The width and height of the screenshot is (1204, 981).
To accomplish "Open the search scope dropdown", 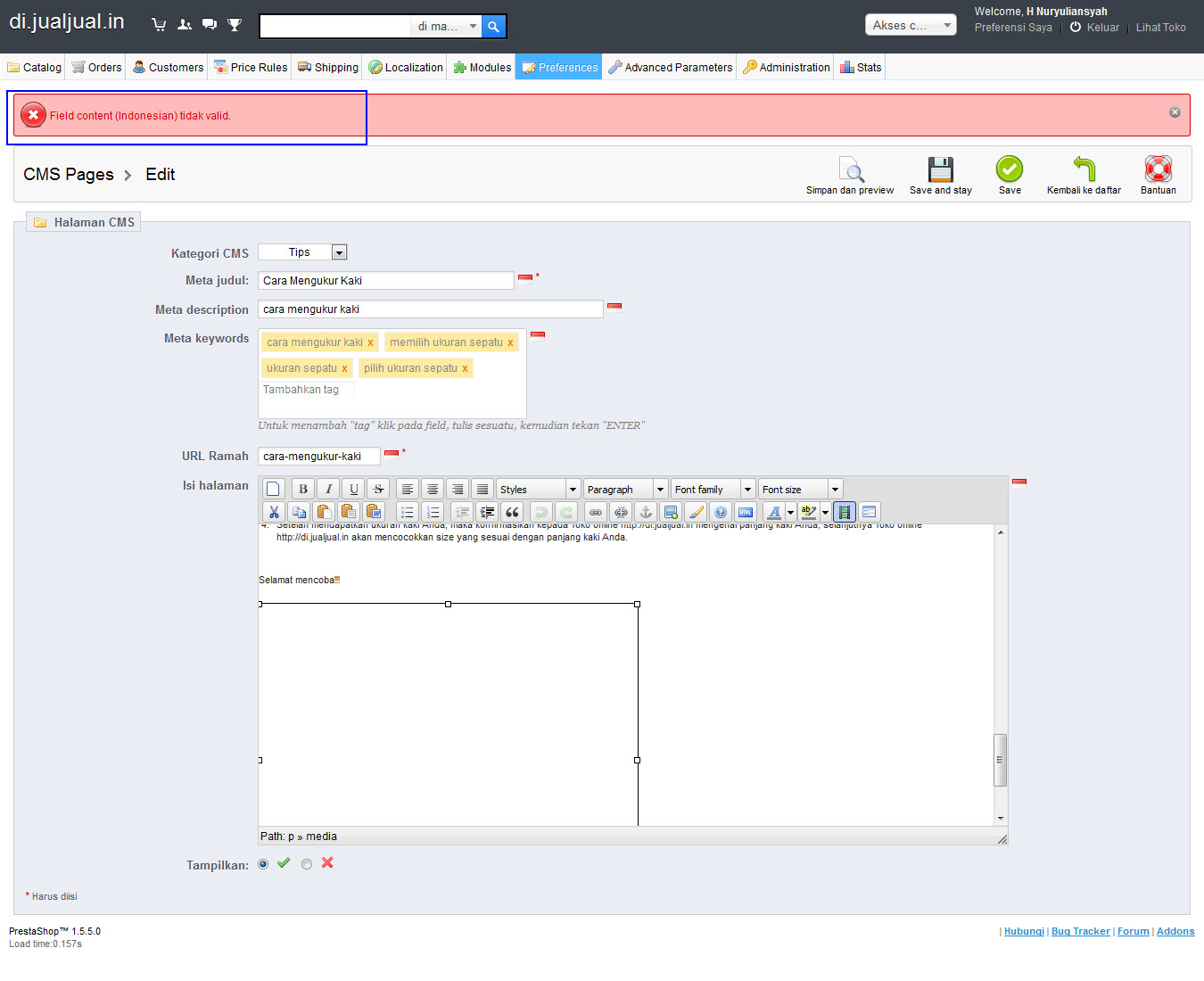I will [446, 27].
